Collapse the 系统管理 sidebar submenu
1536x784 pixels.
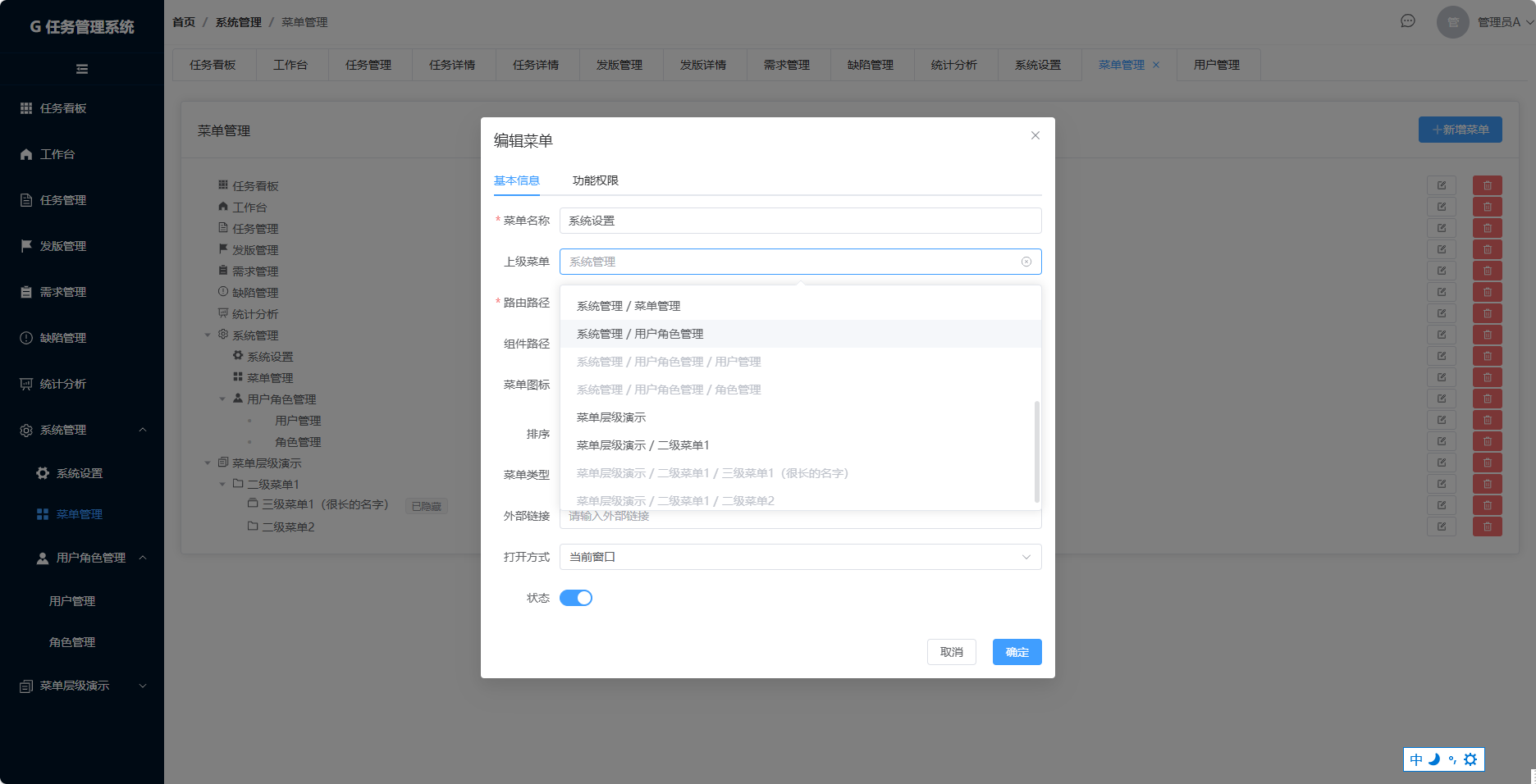click(x=143, y=430)
